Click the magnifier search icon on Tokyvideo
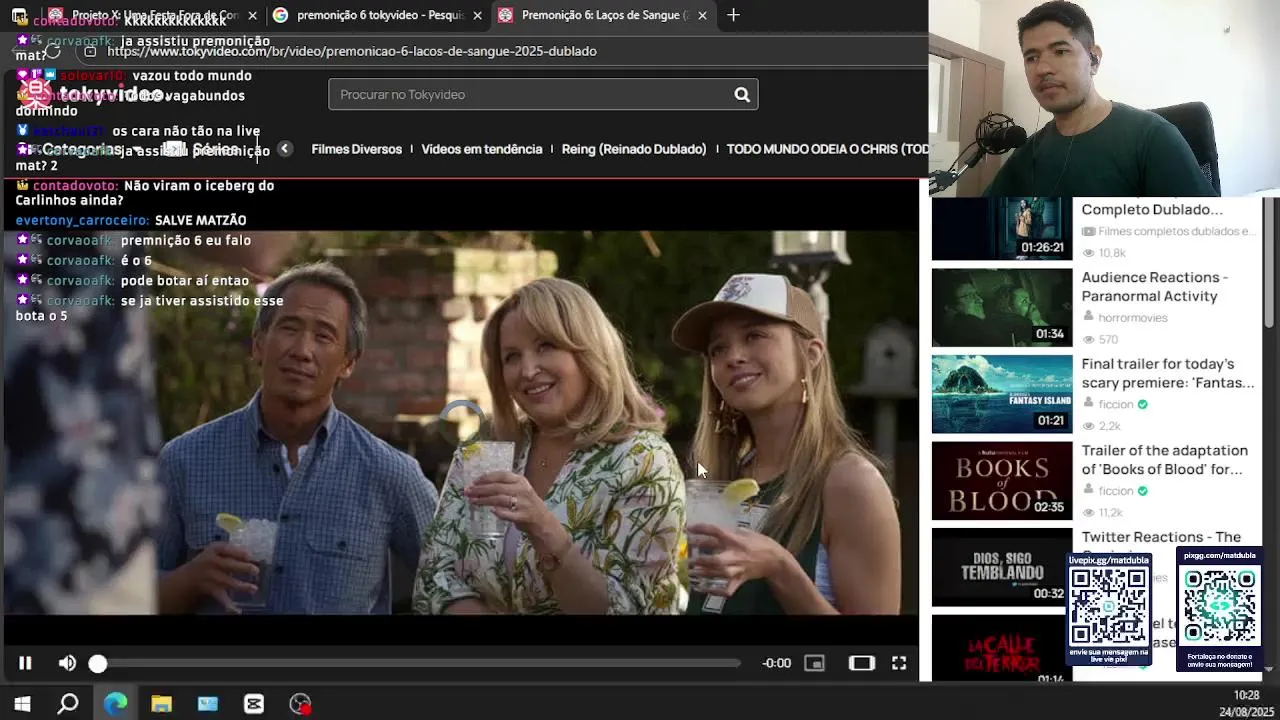The width and height of the screenshot is (1280, 720). pyautogui.click(x=742, y=94)
